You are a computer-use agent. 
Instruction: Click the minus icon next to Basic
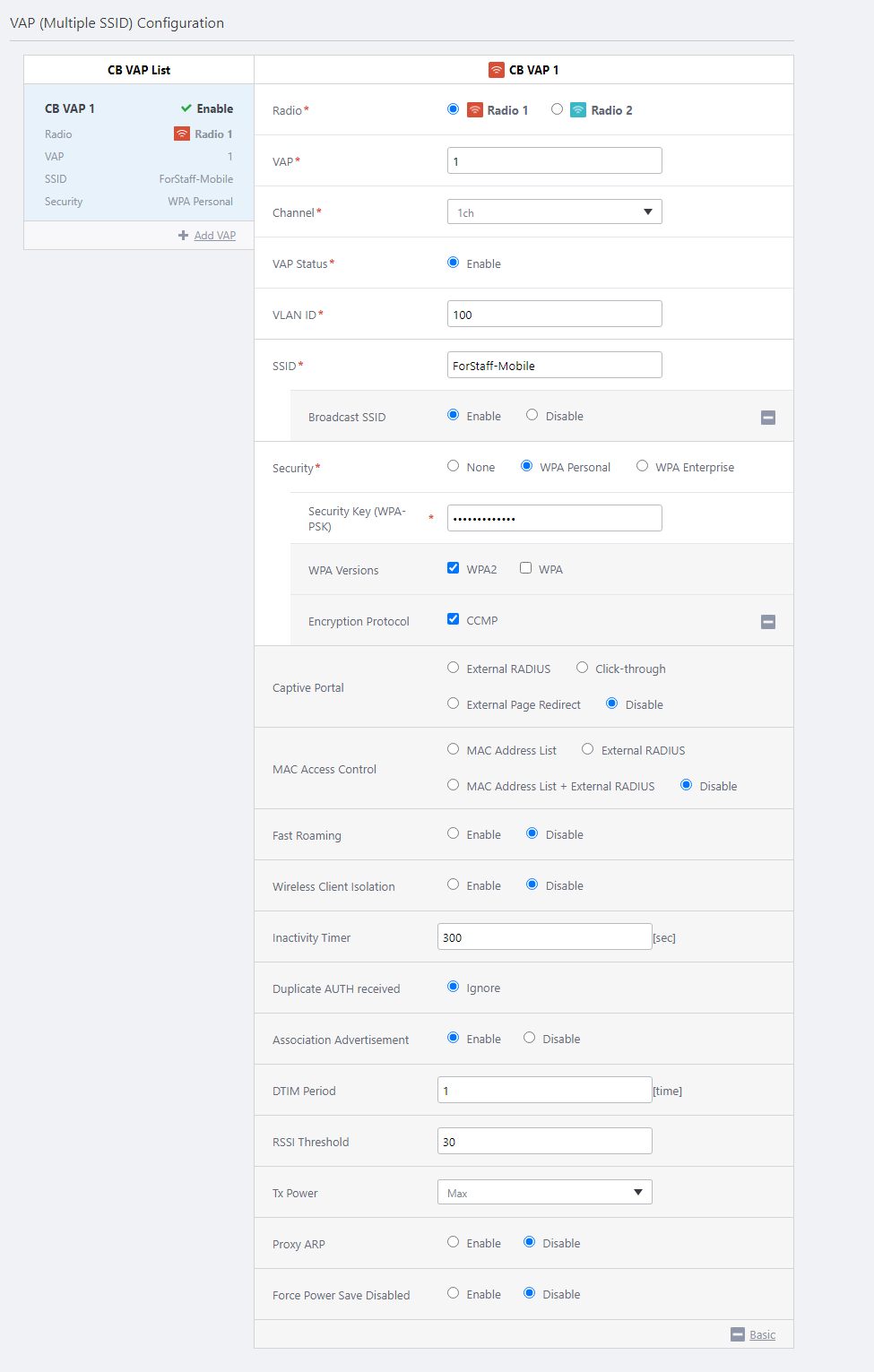(x=738, y=1334)
